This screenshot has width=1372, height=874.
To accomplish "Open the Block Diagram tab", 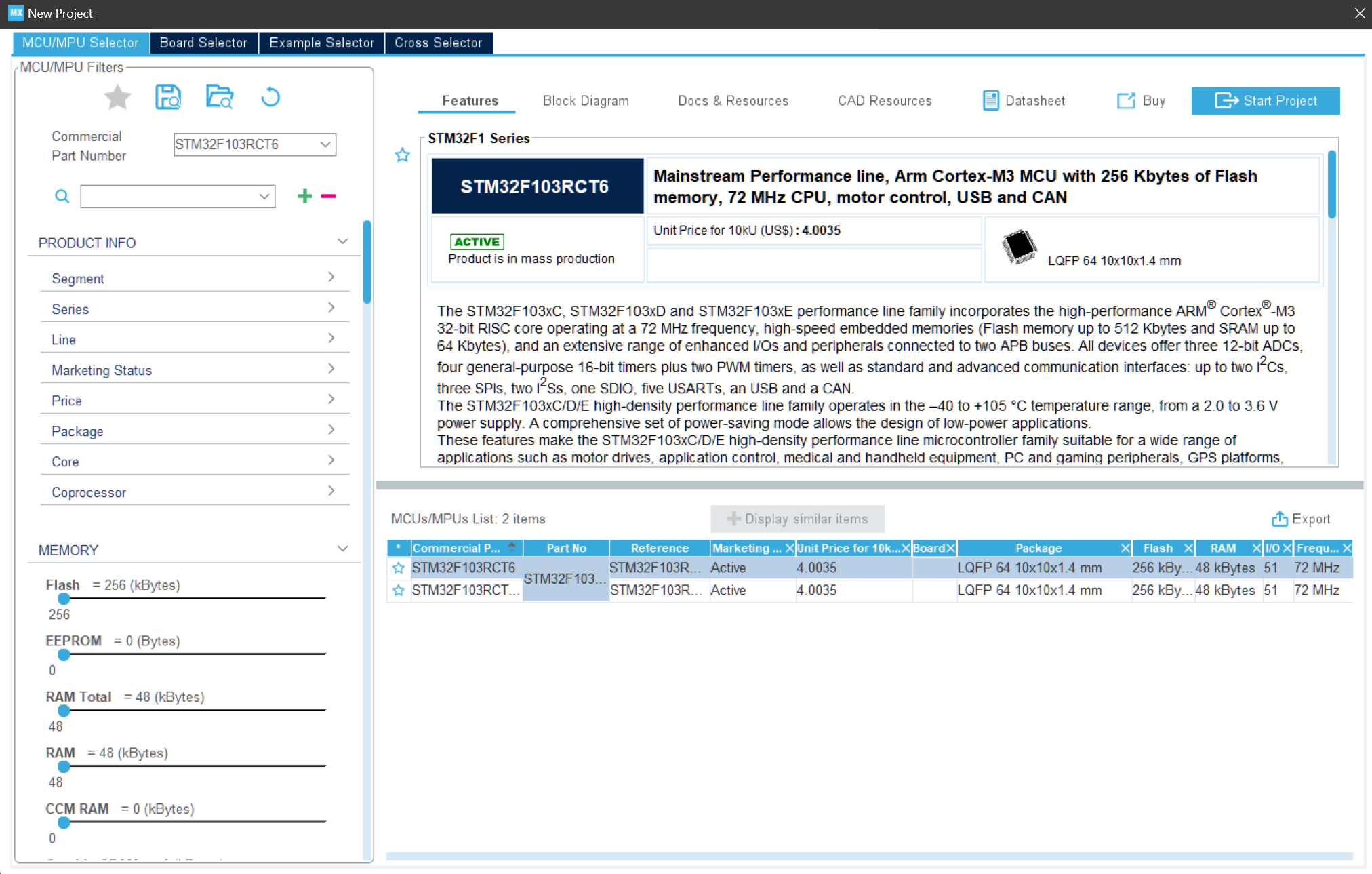I will pos(586,101).
